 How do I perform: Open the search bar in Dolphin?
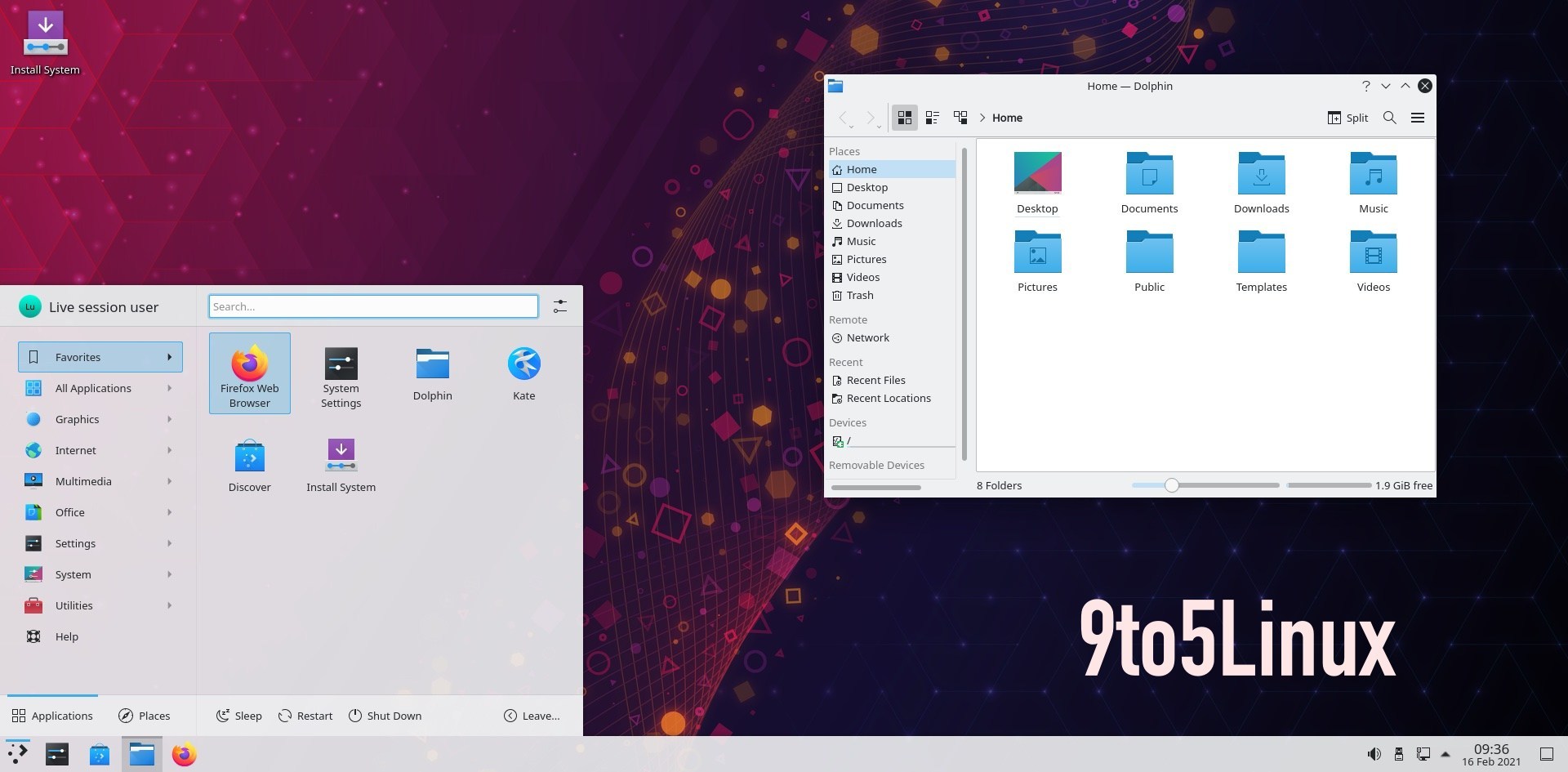point(1389,117)
